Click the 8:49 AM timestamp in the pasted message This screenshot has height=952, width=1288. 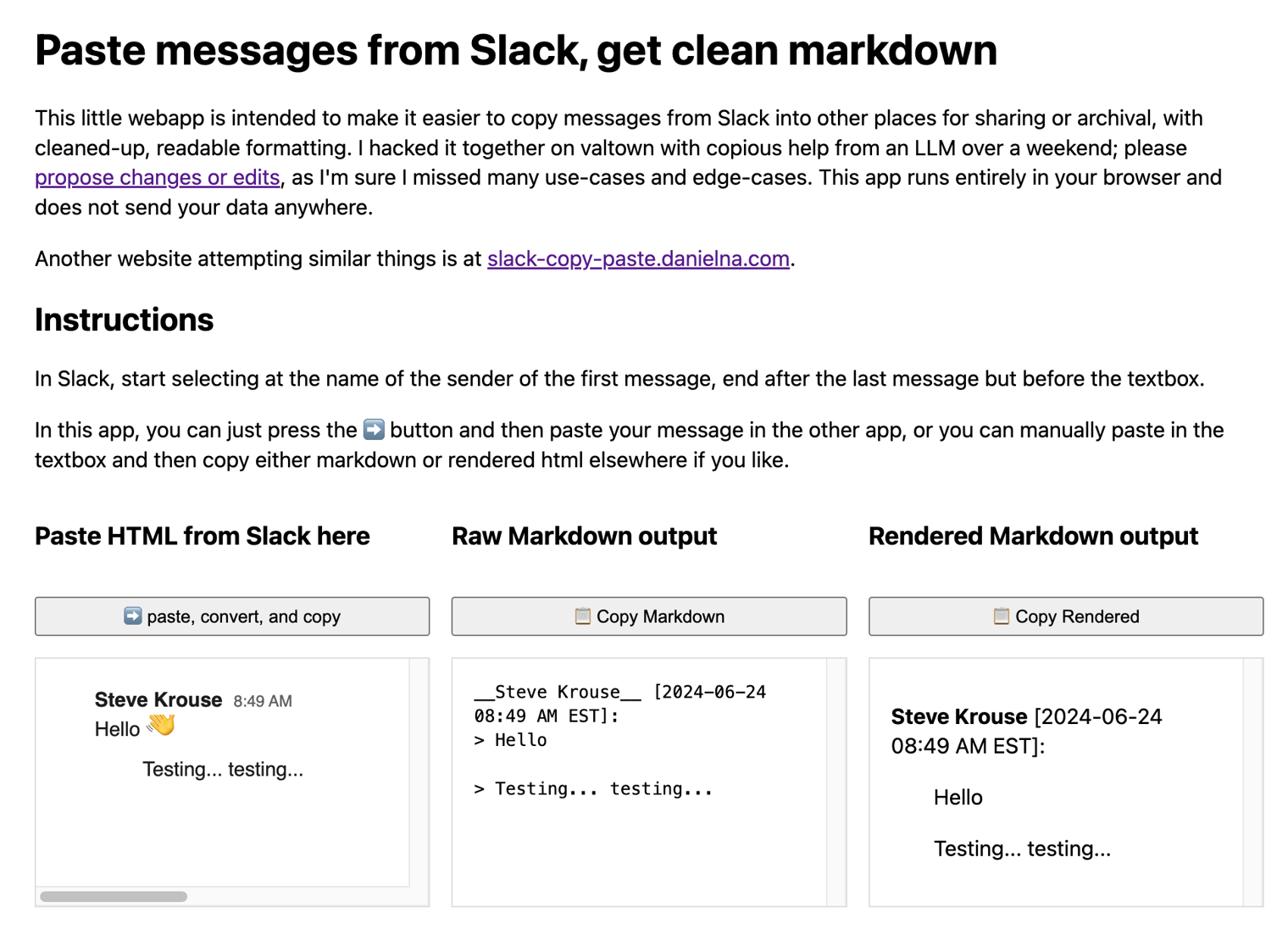coord(263,701)
